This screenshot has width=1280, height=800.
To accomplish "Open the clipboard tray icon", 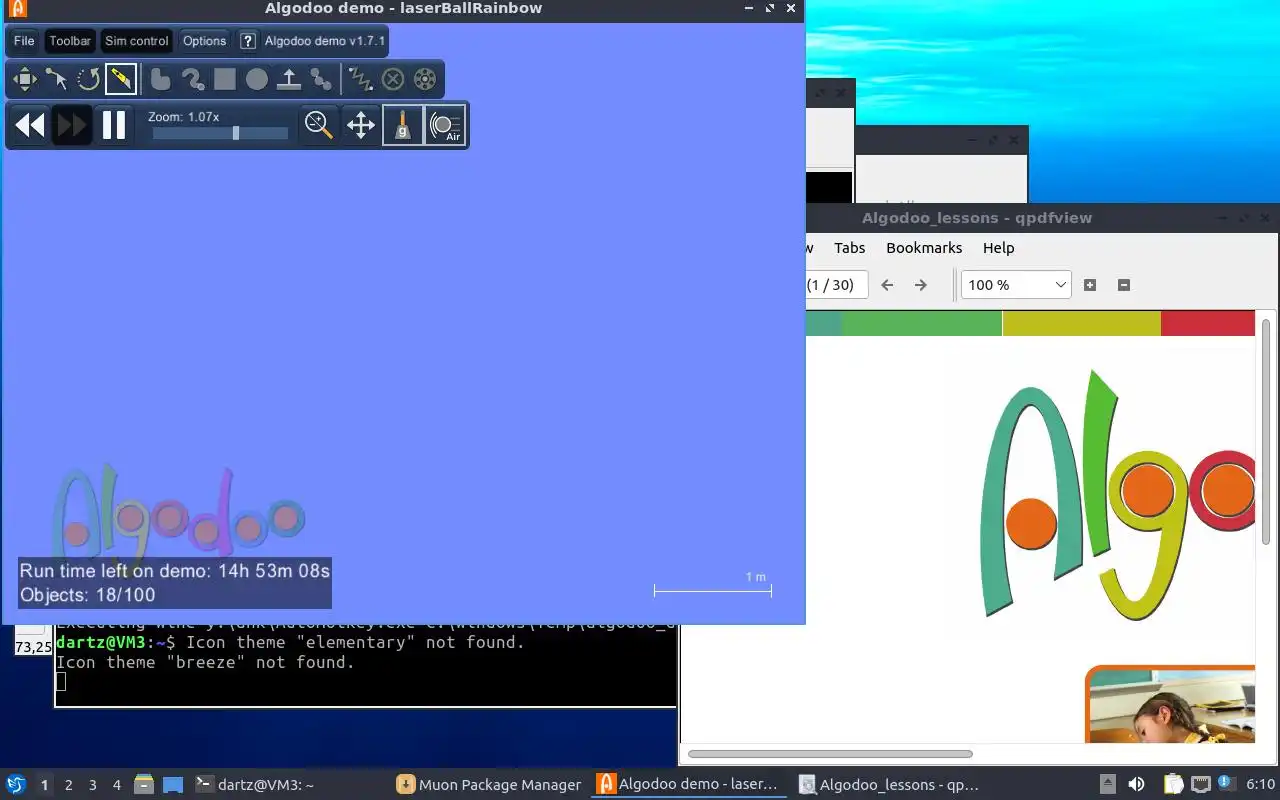I will pos(1173,785).
